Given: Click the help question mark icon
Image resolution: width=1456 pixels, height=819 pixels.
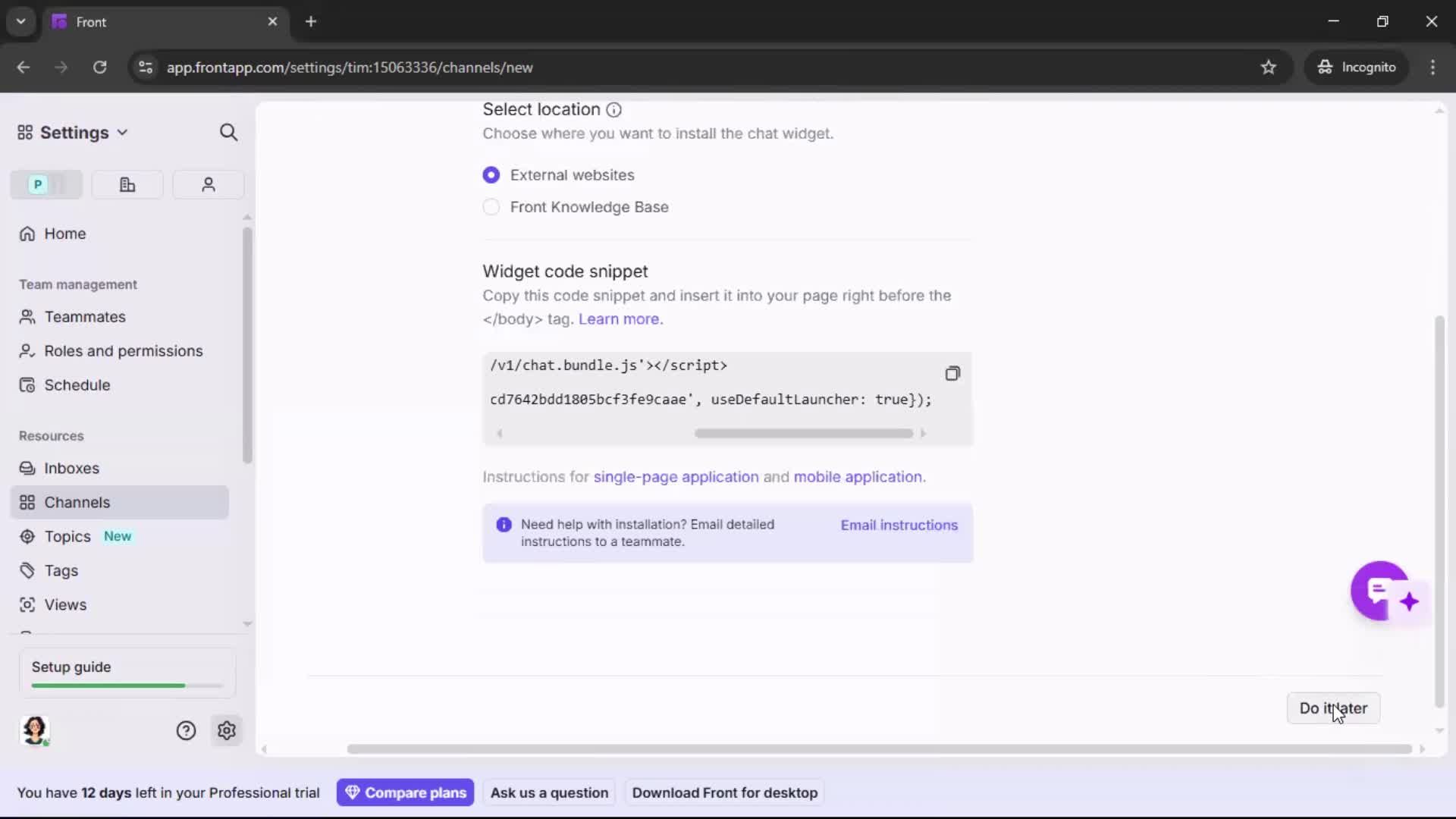Looking at the screenshot, I should pyautogui.click(x=187, y=730).
